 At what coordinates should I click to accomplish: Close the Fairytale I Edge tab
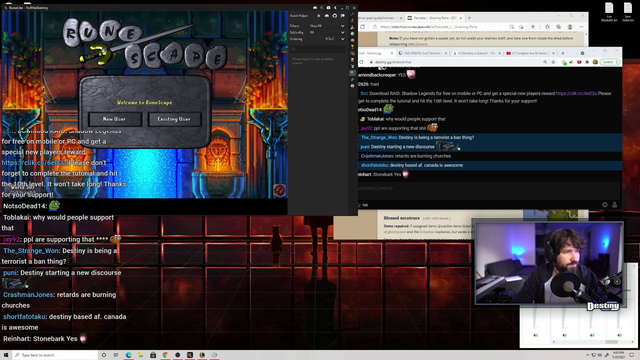click(x=461, y=18)
